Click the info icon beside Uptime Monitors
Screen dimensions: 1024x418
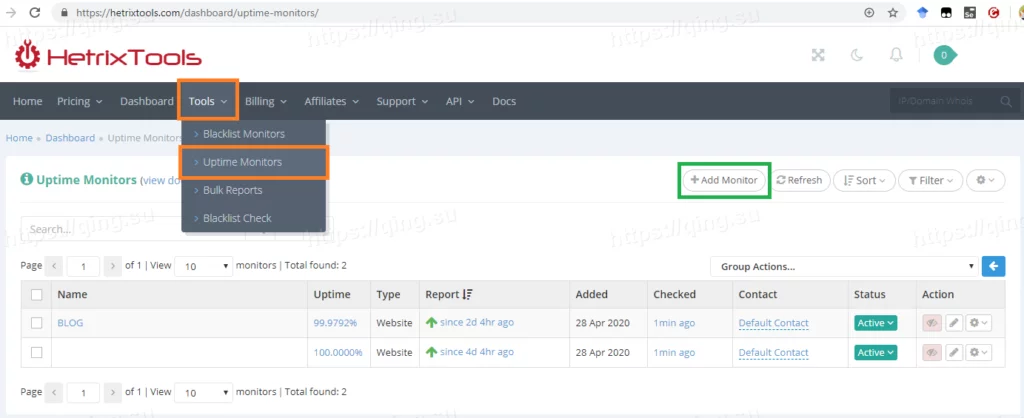click(26, 179)
